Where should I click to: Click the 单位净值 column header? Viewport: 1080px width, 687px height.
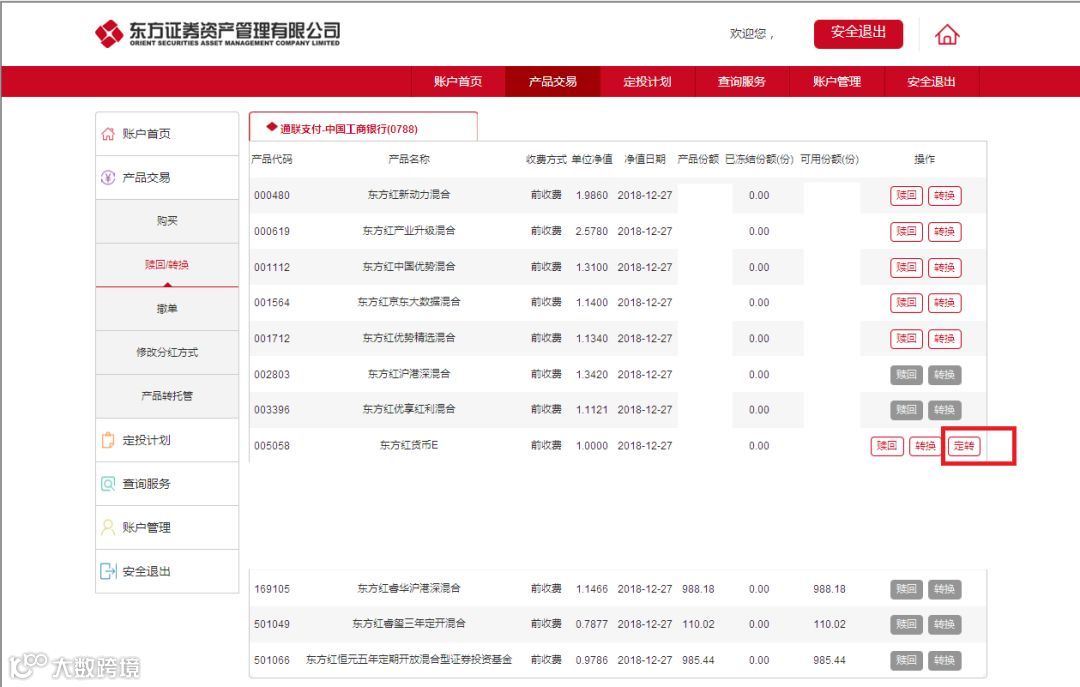[592, 159]
